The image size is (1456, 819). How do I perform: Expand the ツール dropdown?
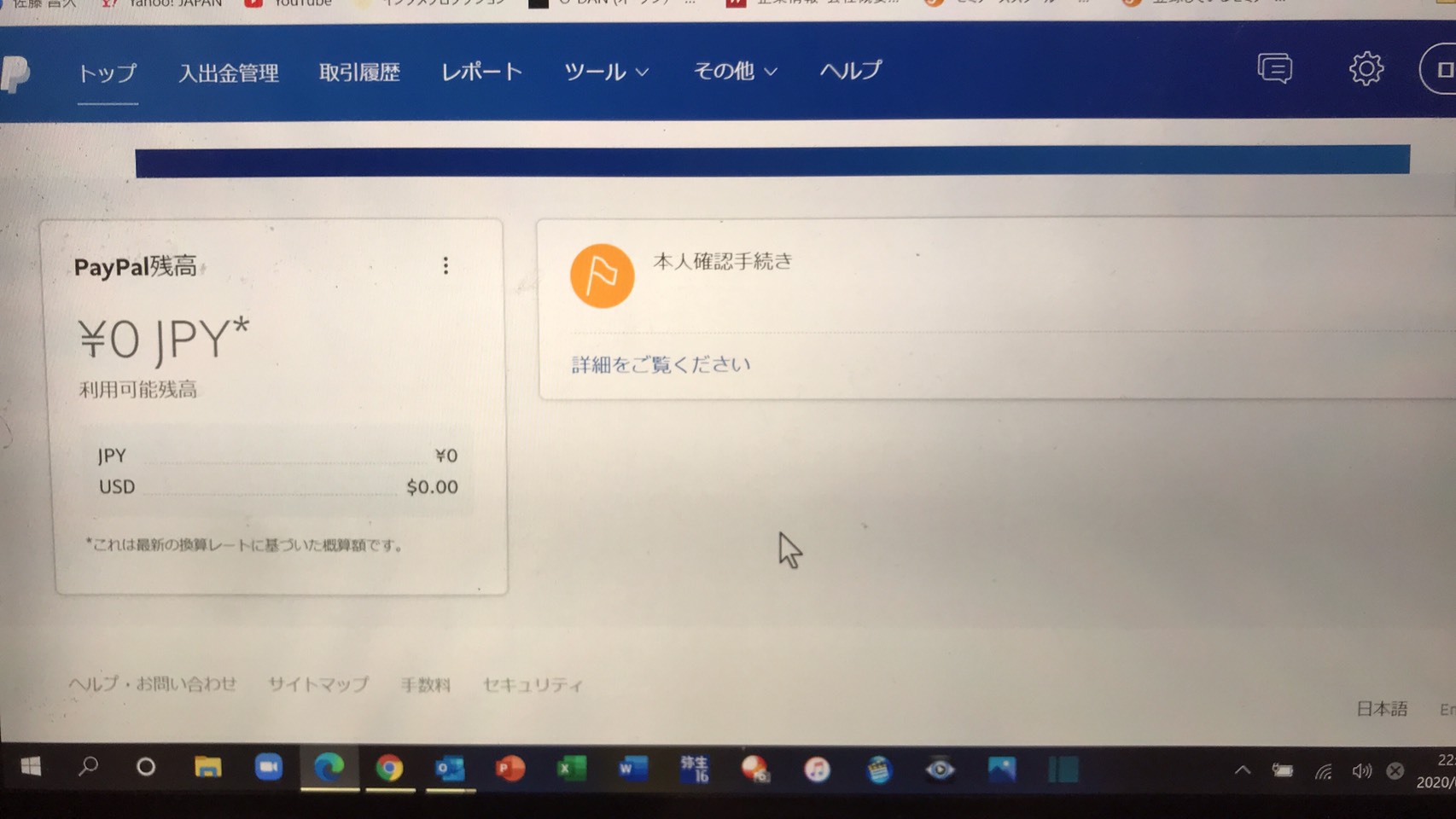(x=607, y=72)
